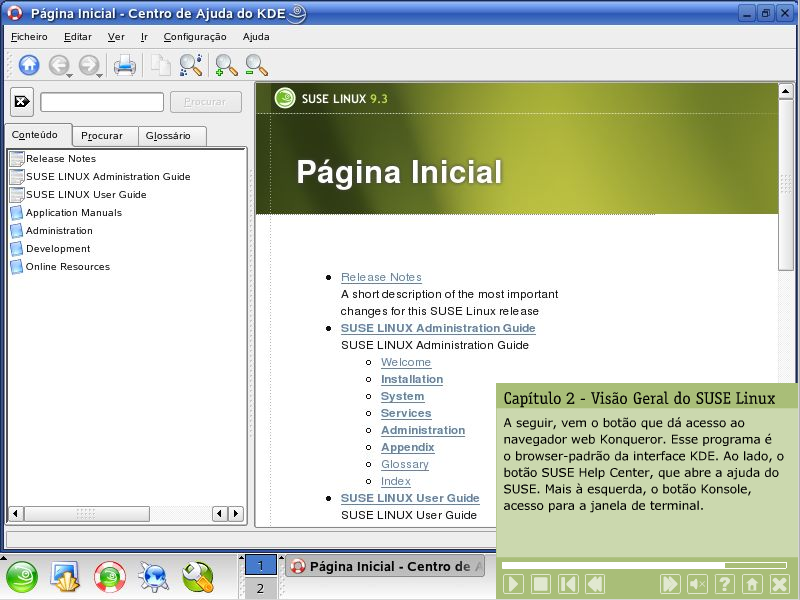
Task: Print the page using the printer icon
Action: tap(124, 65)
